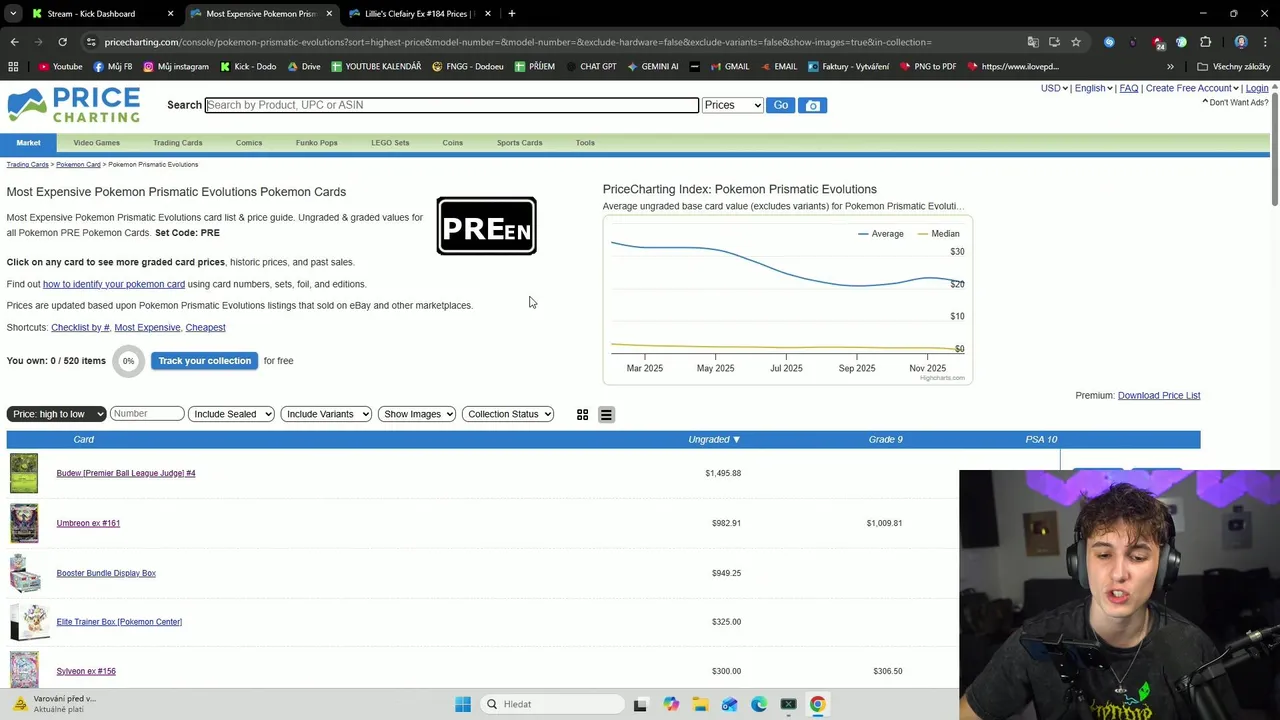The width and height of the screenshot is (1280, 720).
Task: Open the Include Sealed dropdown
Action: 231,414
